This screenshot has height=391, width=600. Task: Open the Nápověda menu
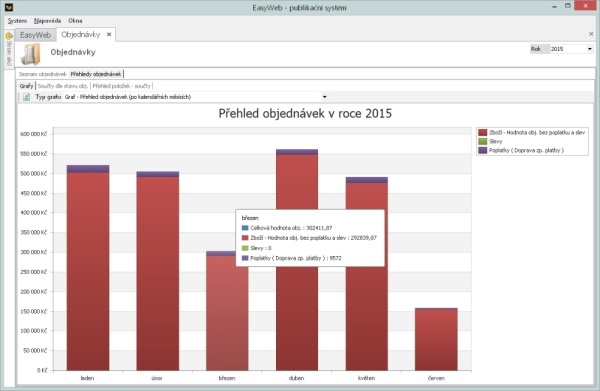click(47, 21)
